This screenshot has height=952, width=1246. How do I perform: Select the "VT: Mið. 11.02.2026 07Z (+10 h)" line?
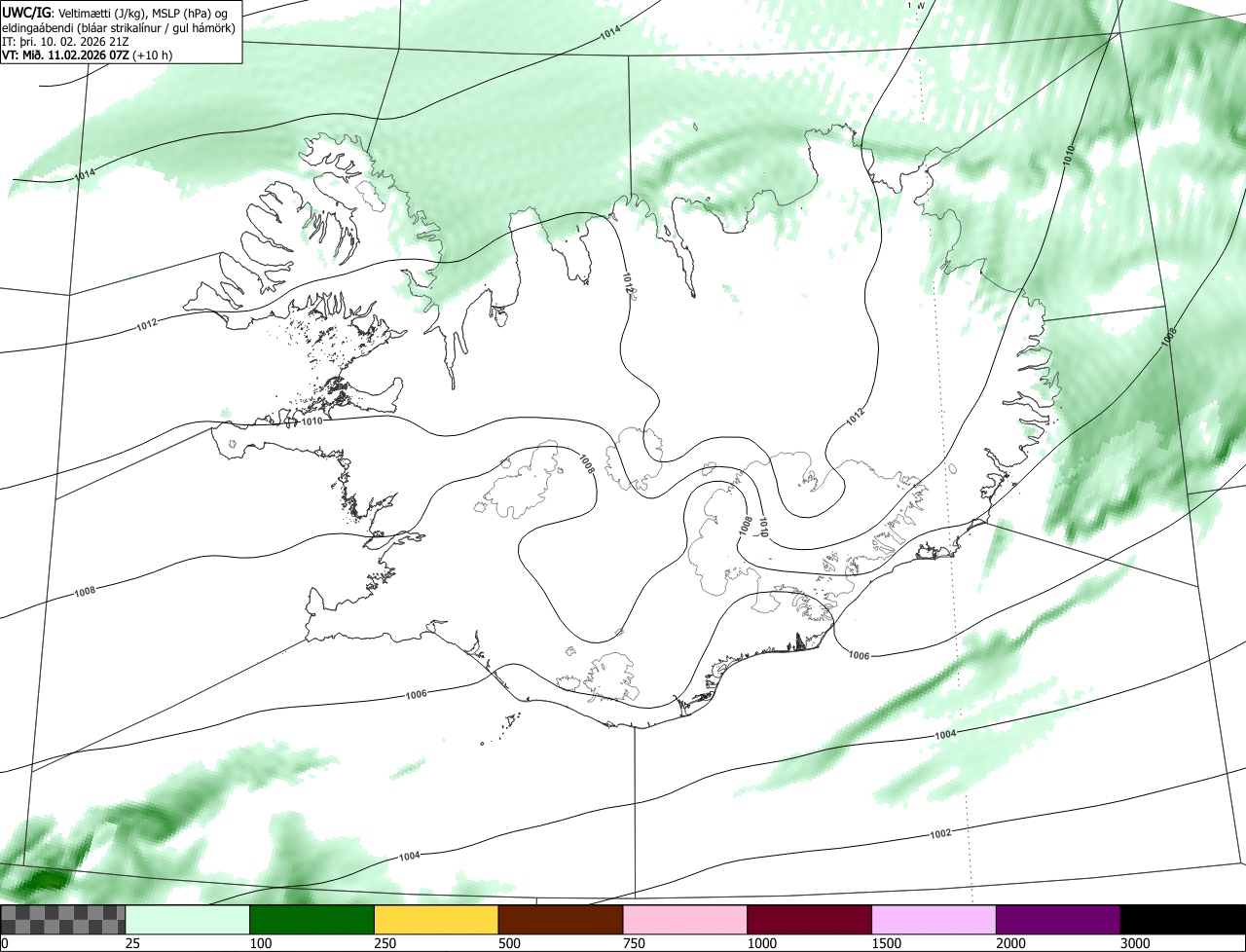pyautogui.click(x=88, y=55)
